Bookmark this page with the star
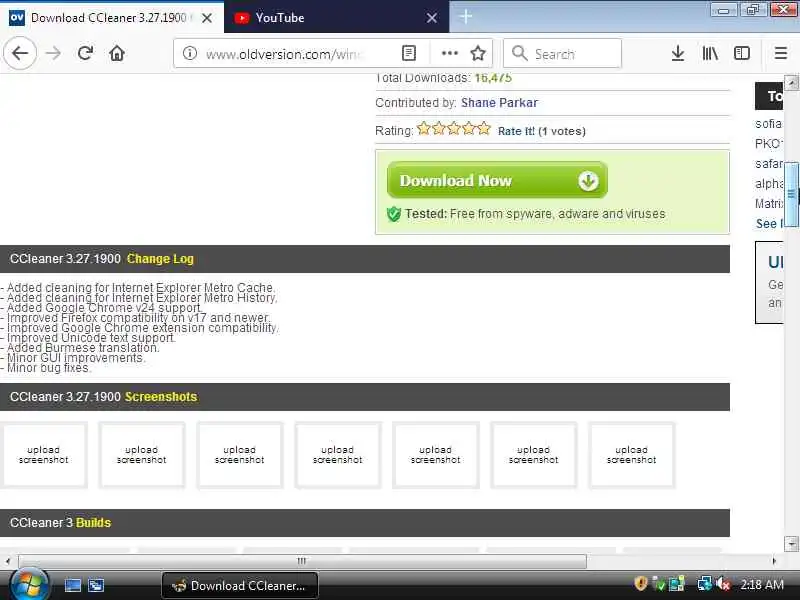Screen dimensions: 800x600 click(478, 53)
